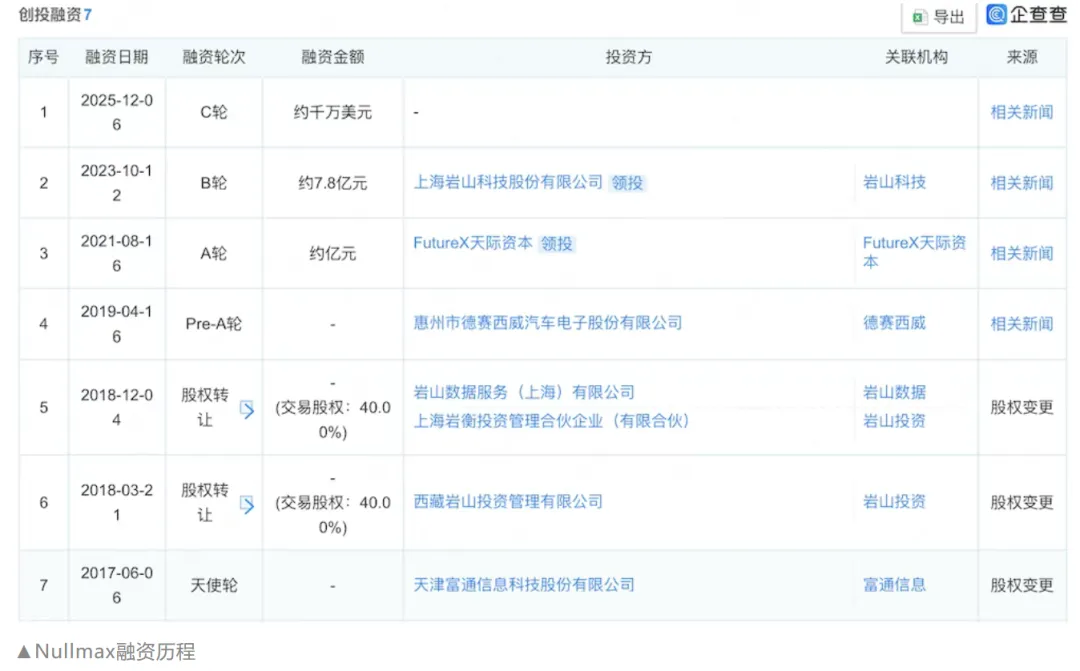Viewport: 1080px width, 671px height.
Task: Click the 领投 tag beside 上海岩山科技
Action: (627, 183)
